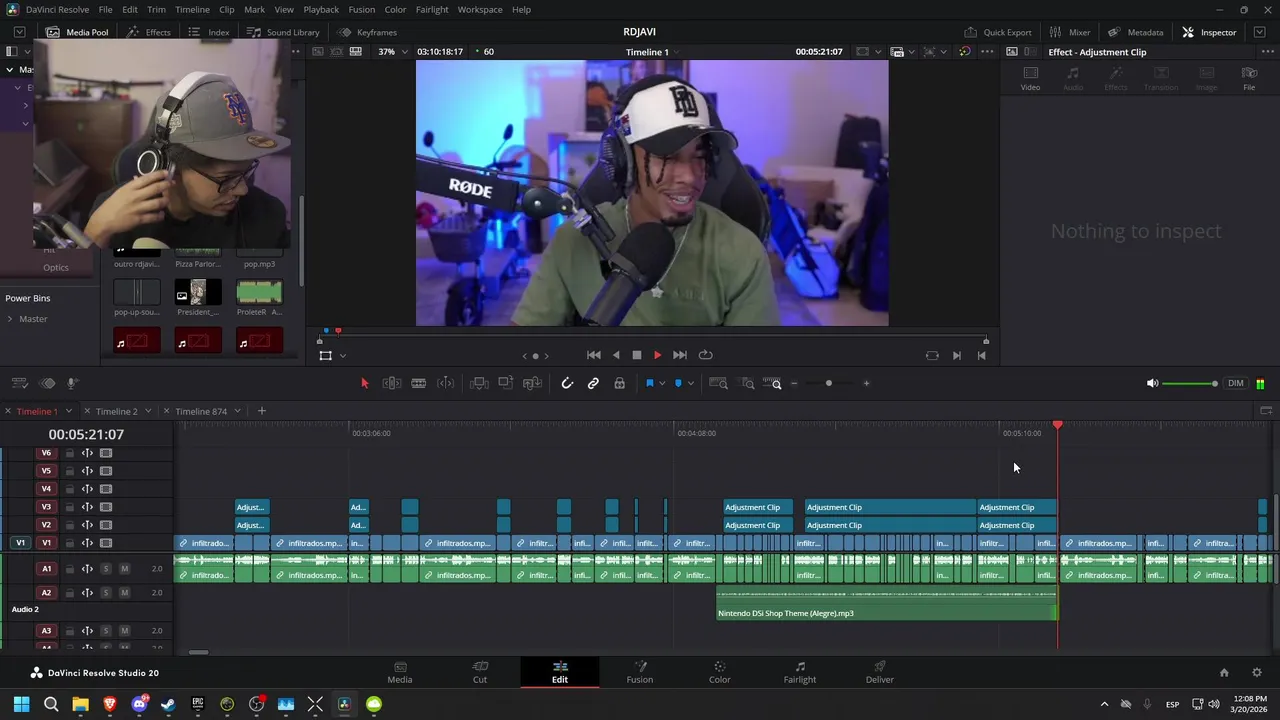Click the timeline zoom-in plus button
The height and width of the screenshot is (720, 1280).
click(866, 383)
